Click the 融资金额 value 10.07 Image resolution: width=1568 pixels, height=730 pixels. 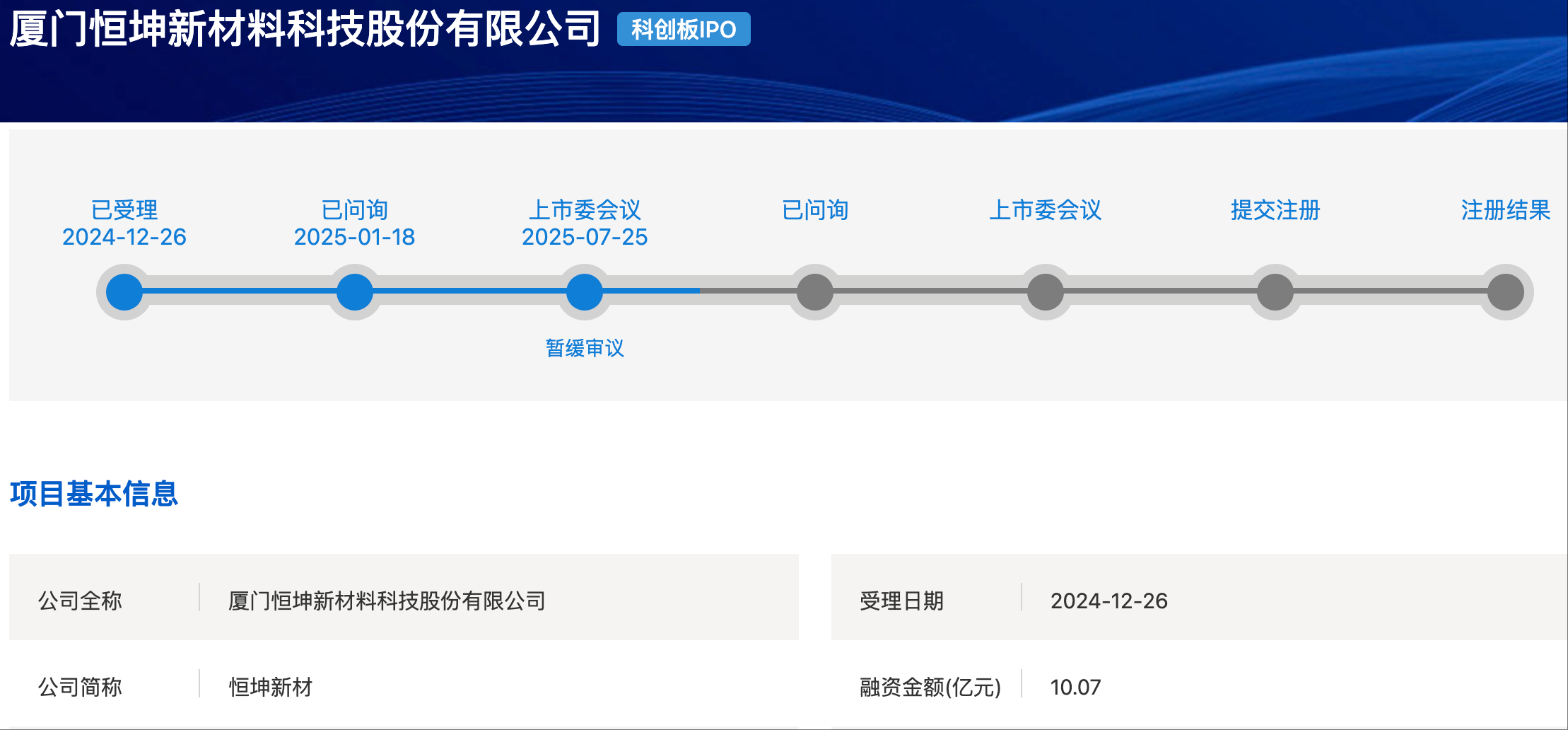point(1075,687)
